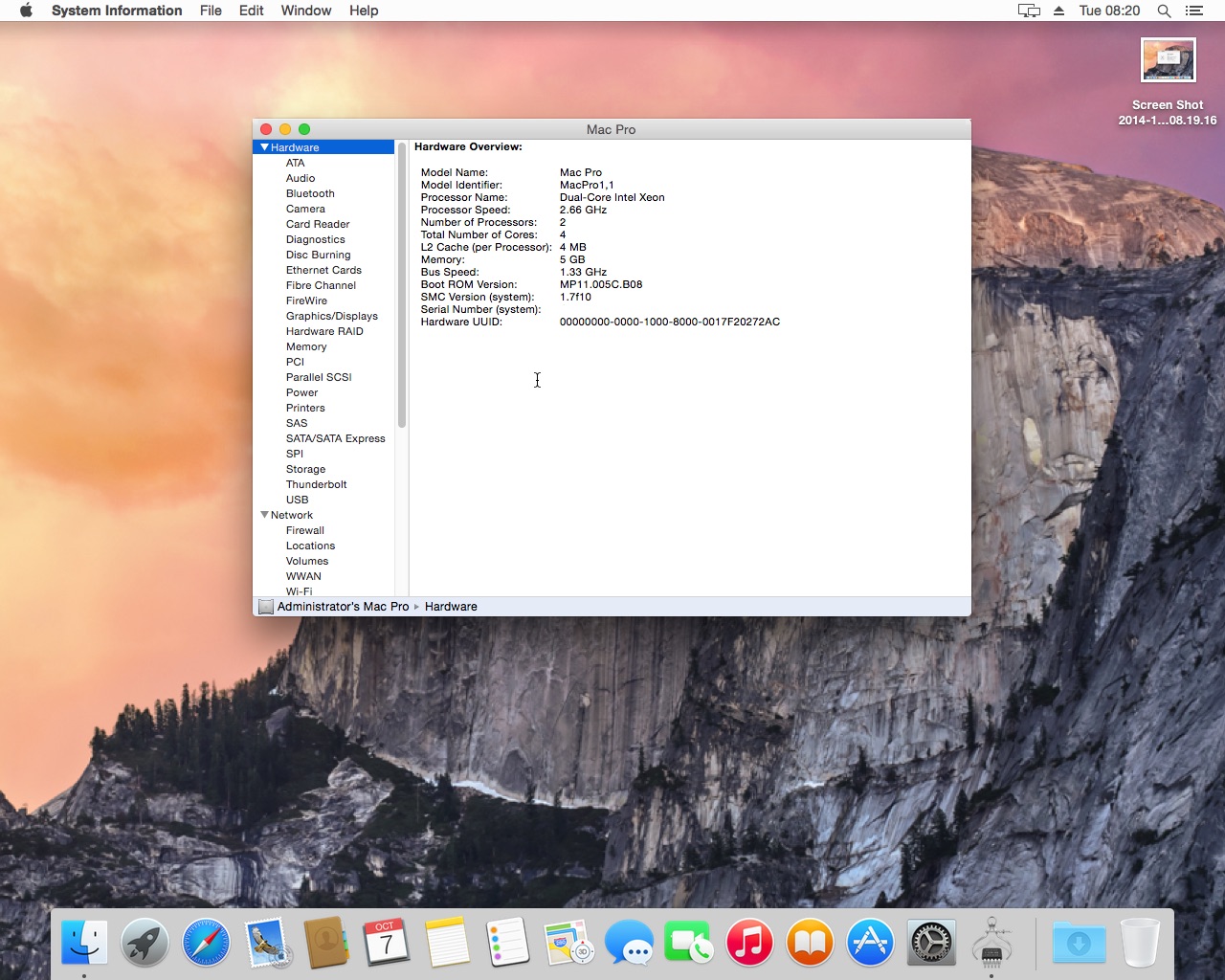Select Parallel SCSI in the sidebar
Screen dimensions: 1225x980
click(x=319, y=377)
